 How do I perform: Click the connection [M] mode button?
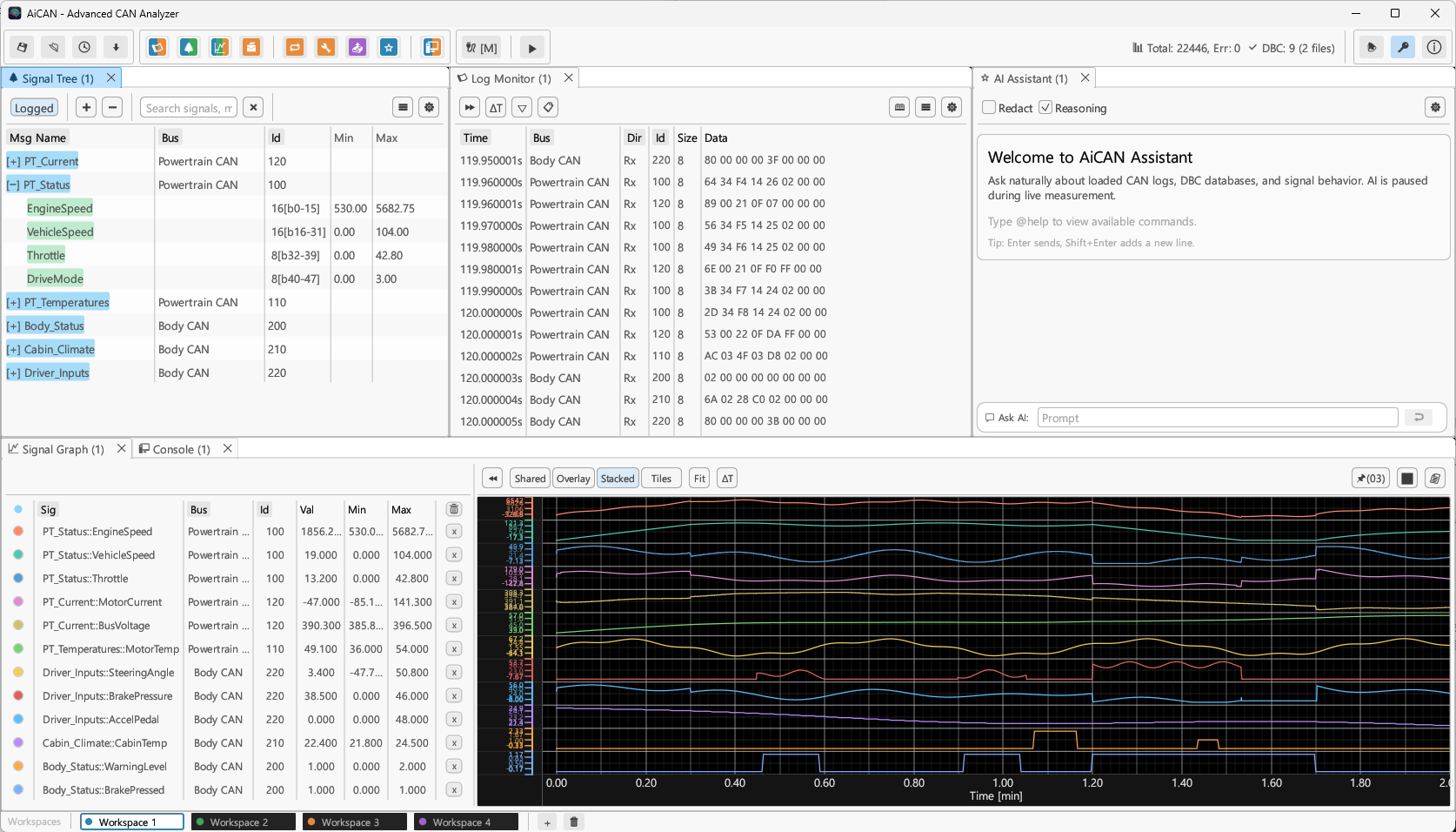point(482,48)
